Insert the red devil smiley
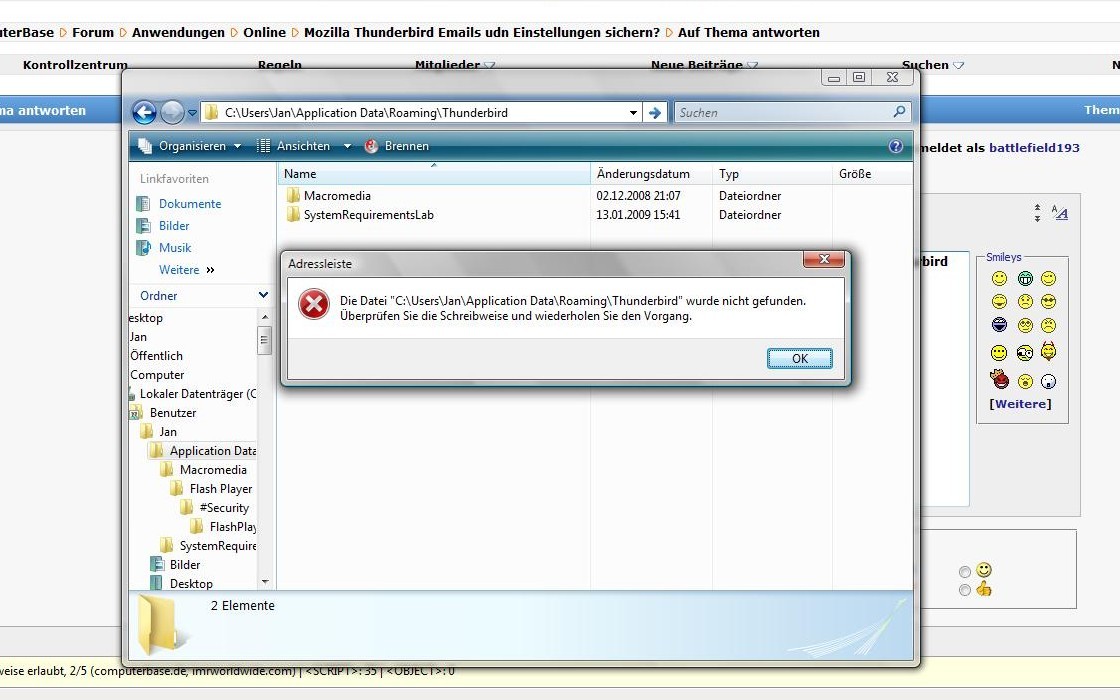This screenshot has width=1120, height=700. (x=999, y=379)
